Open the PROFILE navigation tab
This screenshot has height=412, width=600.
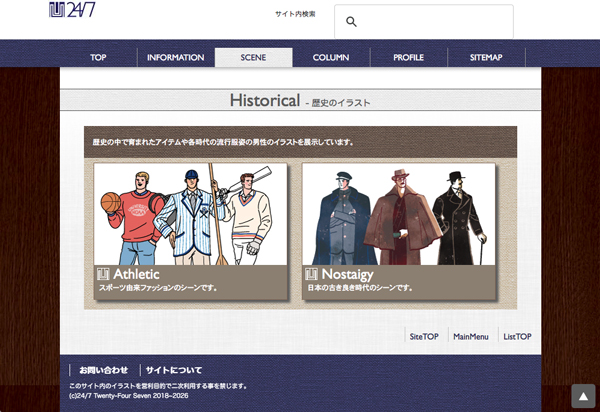[x=409, y=57]
